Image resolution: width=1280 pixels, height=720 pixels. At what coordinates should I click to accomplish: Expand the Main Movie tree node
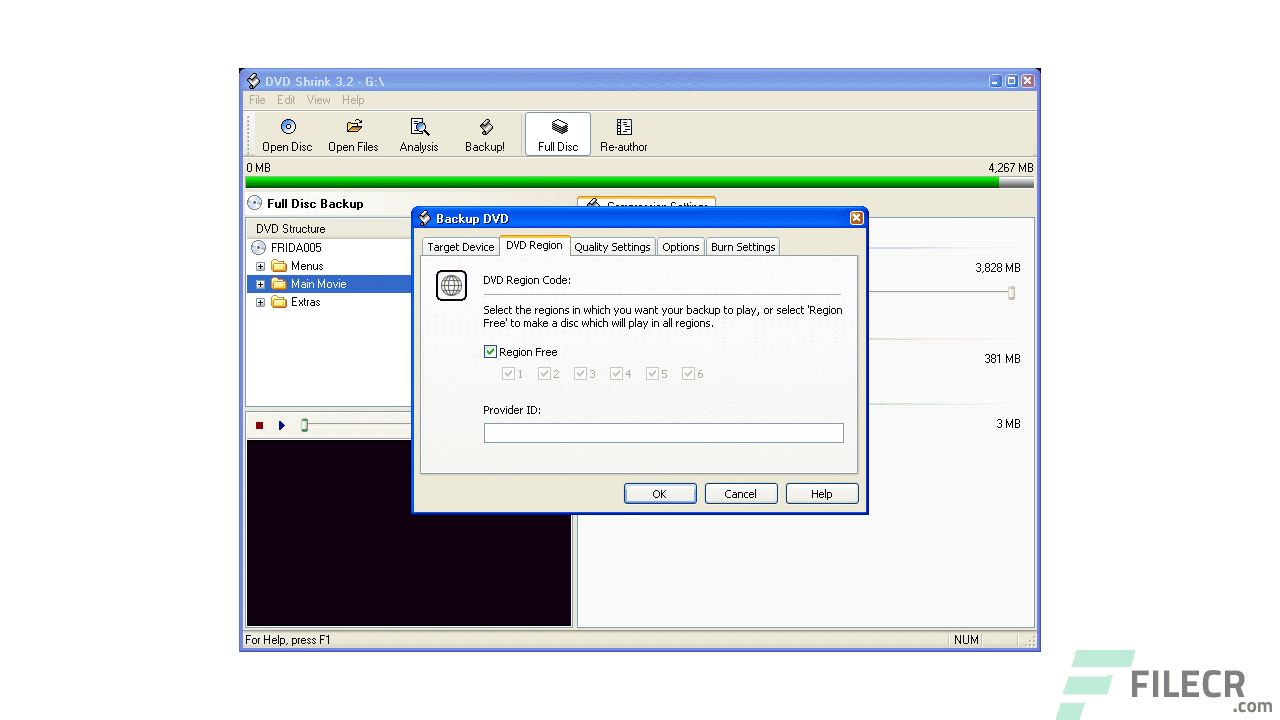coord(260,283)
